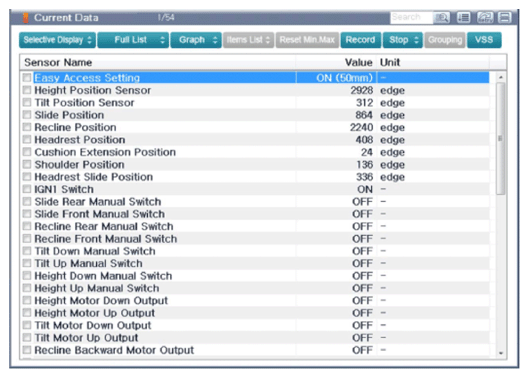The image size is (529, 378).
Task: Check the Cushion Extension Position checkbox
Action: [27, 152]
